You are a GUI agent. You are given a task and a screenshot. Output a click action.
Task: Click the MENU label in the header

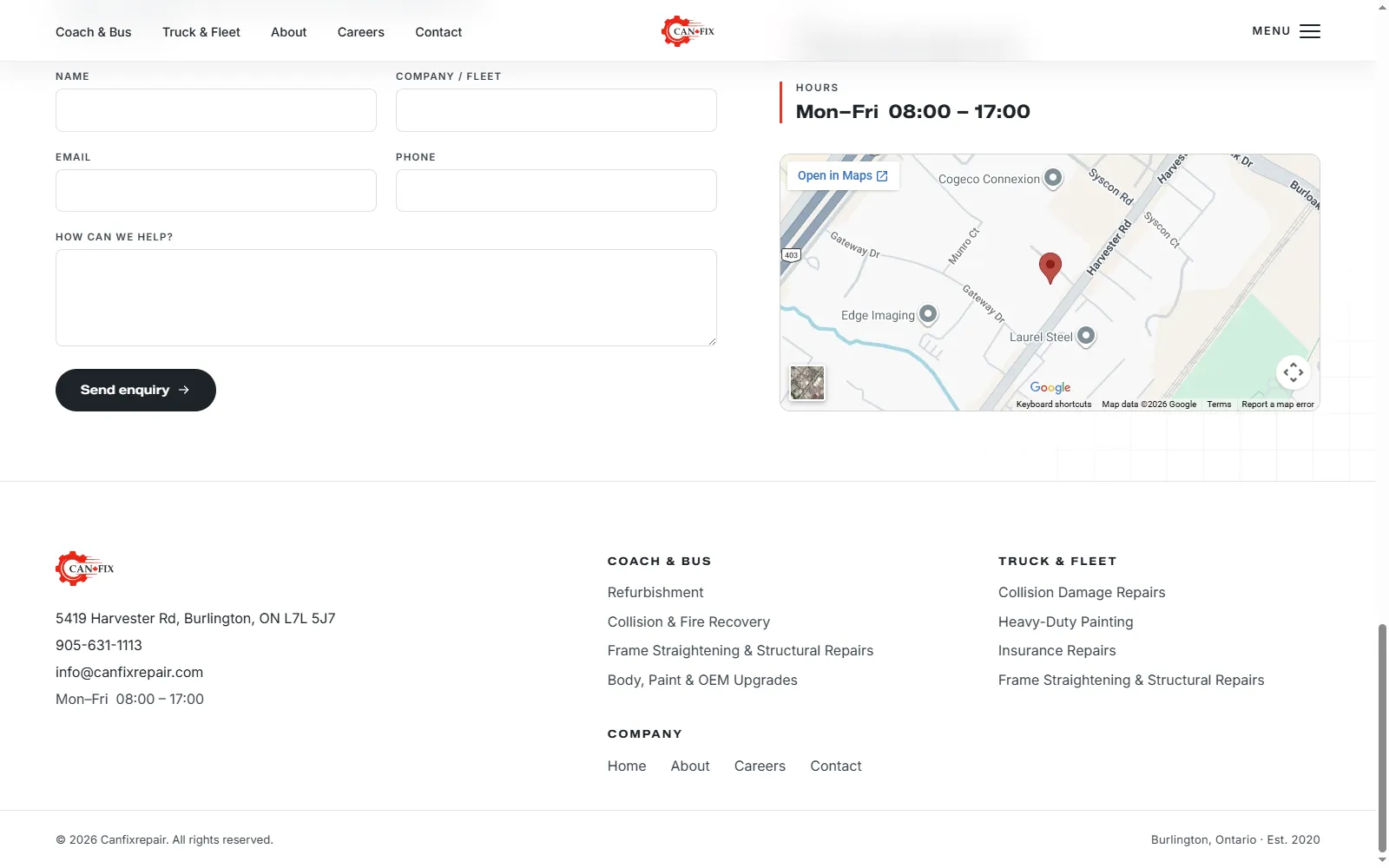(x=1271, y=31)
